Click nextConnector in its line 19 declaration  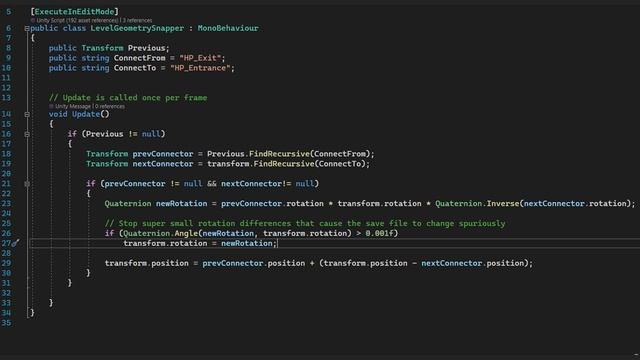(x=163, y=164)
